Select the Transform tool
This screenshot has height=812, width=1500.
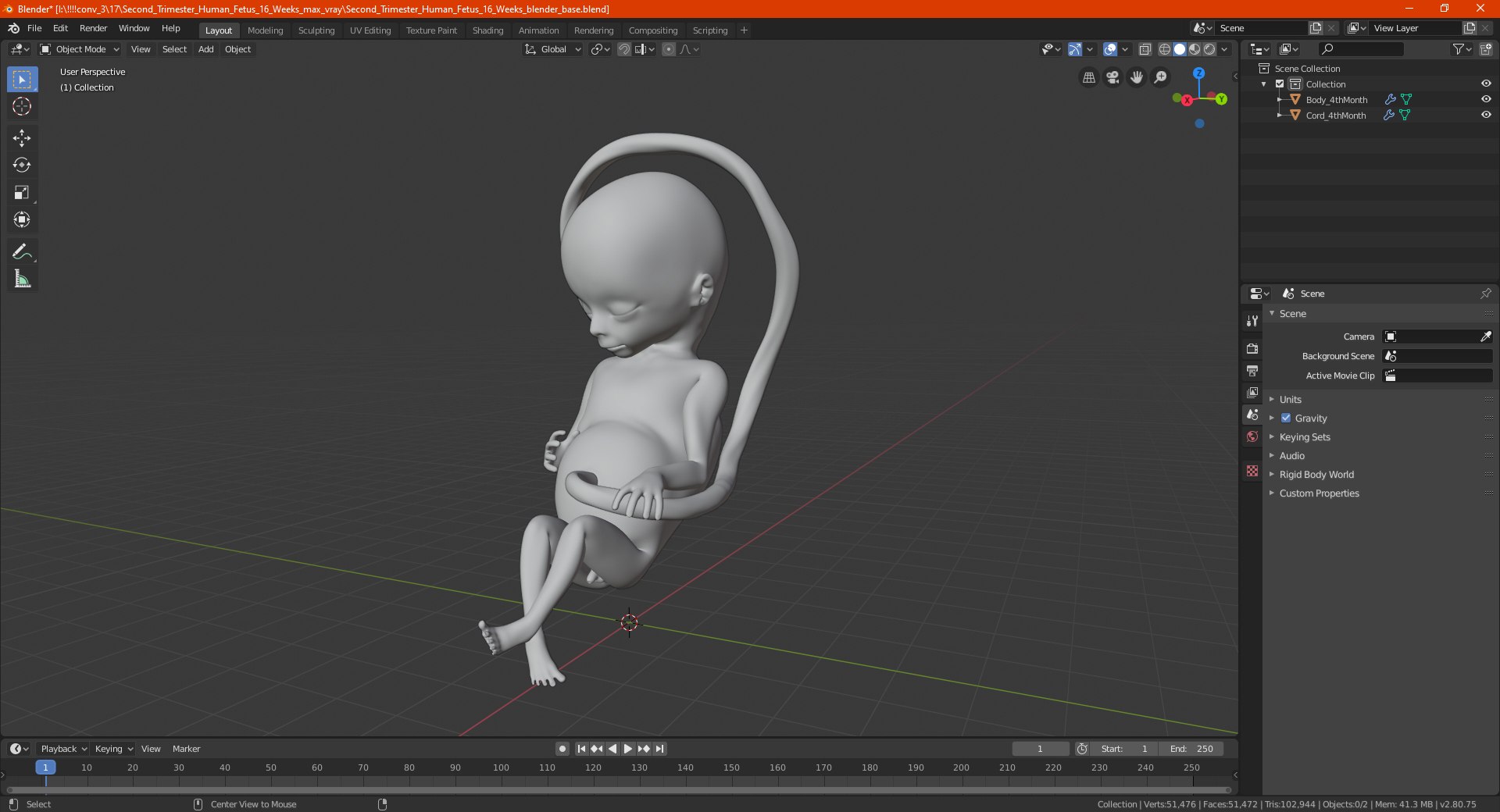point(22,219)
